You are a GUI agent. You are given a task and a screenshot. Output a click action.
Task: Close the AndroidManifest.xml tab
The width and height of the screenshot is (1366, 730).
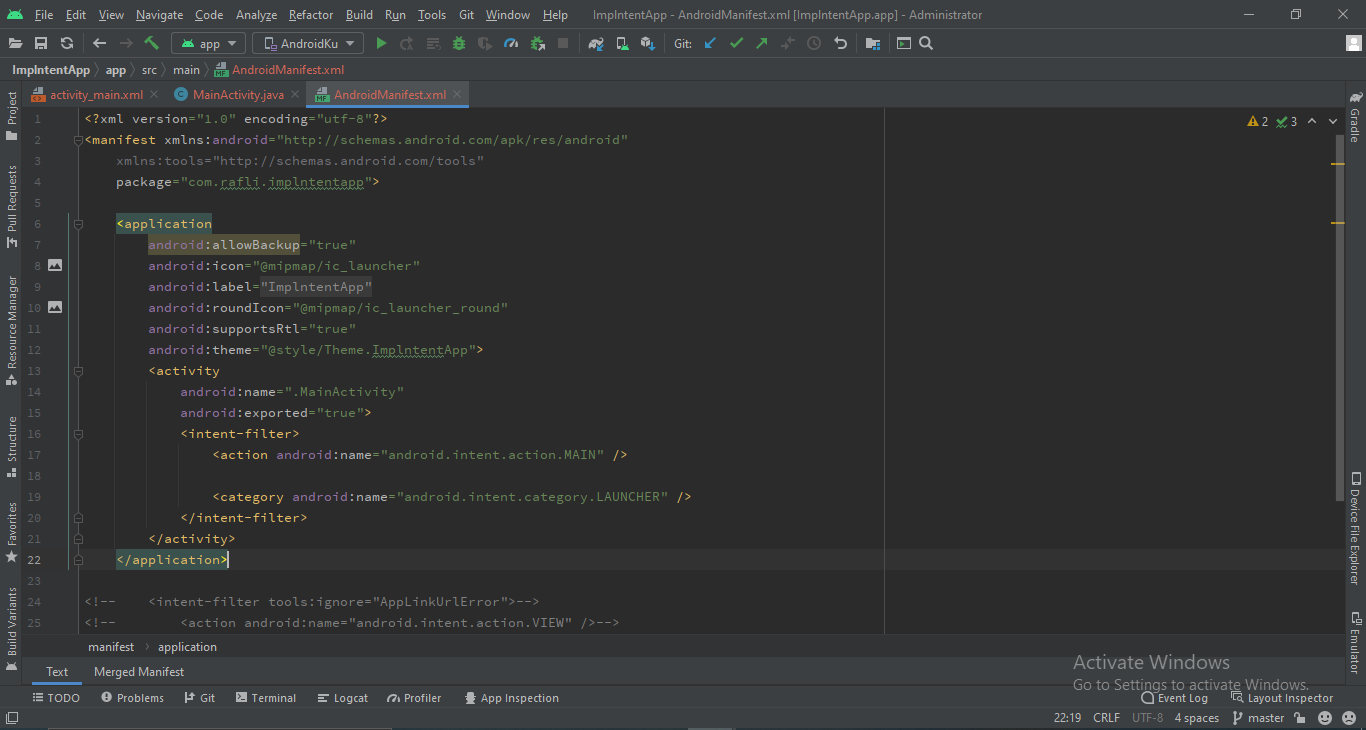click(457, 95)
